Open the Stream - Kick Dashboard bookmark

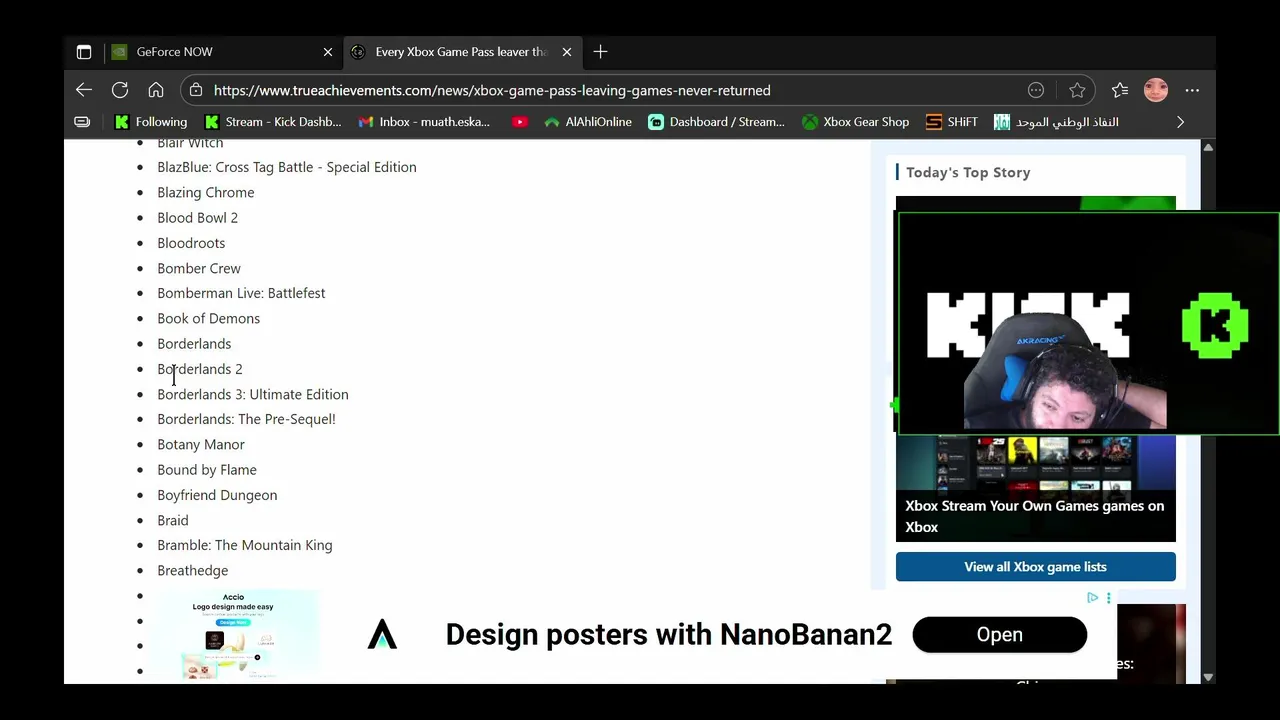pos(273,122)
